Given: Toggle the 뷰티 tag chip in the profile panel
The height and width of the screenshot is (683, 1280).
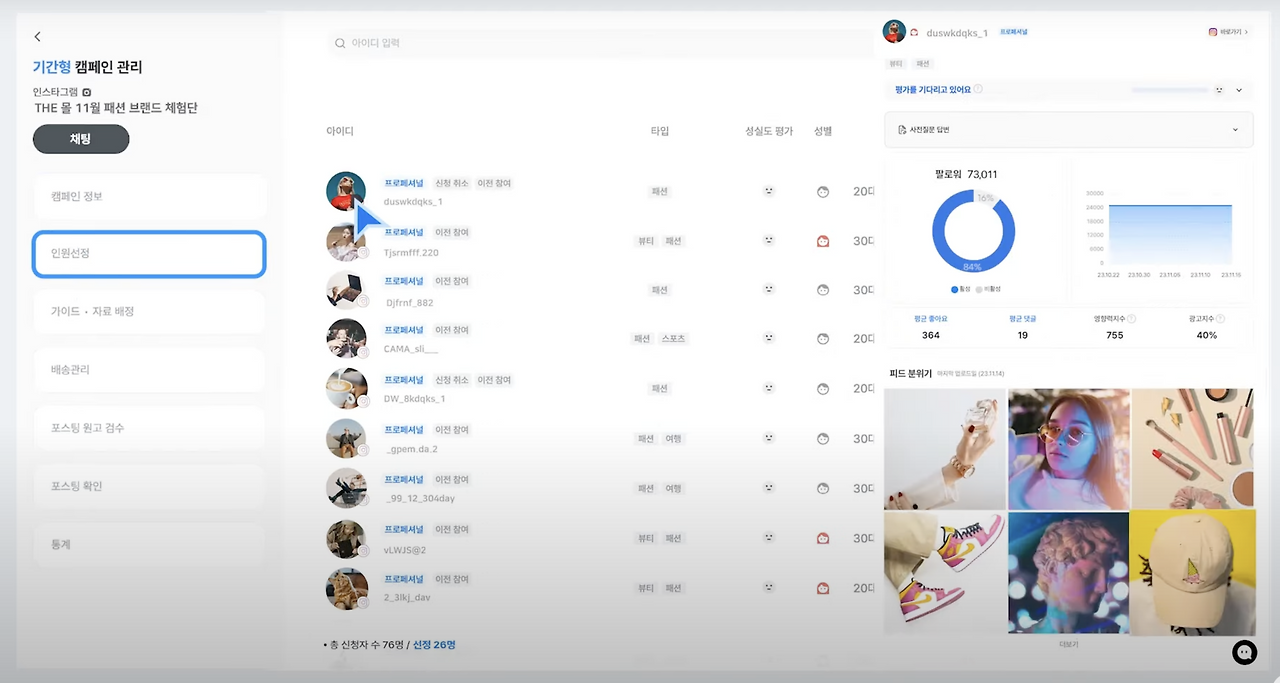Looking at the screenshot, I should (x=894, y=62).
